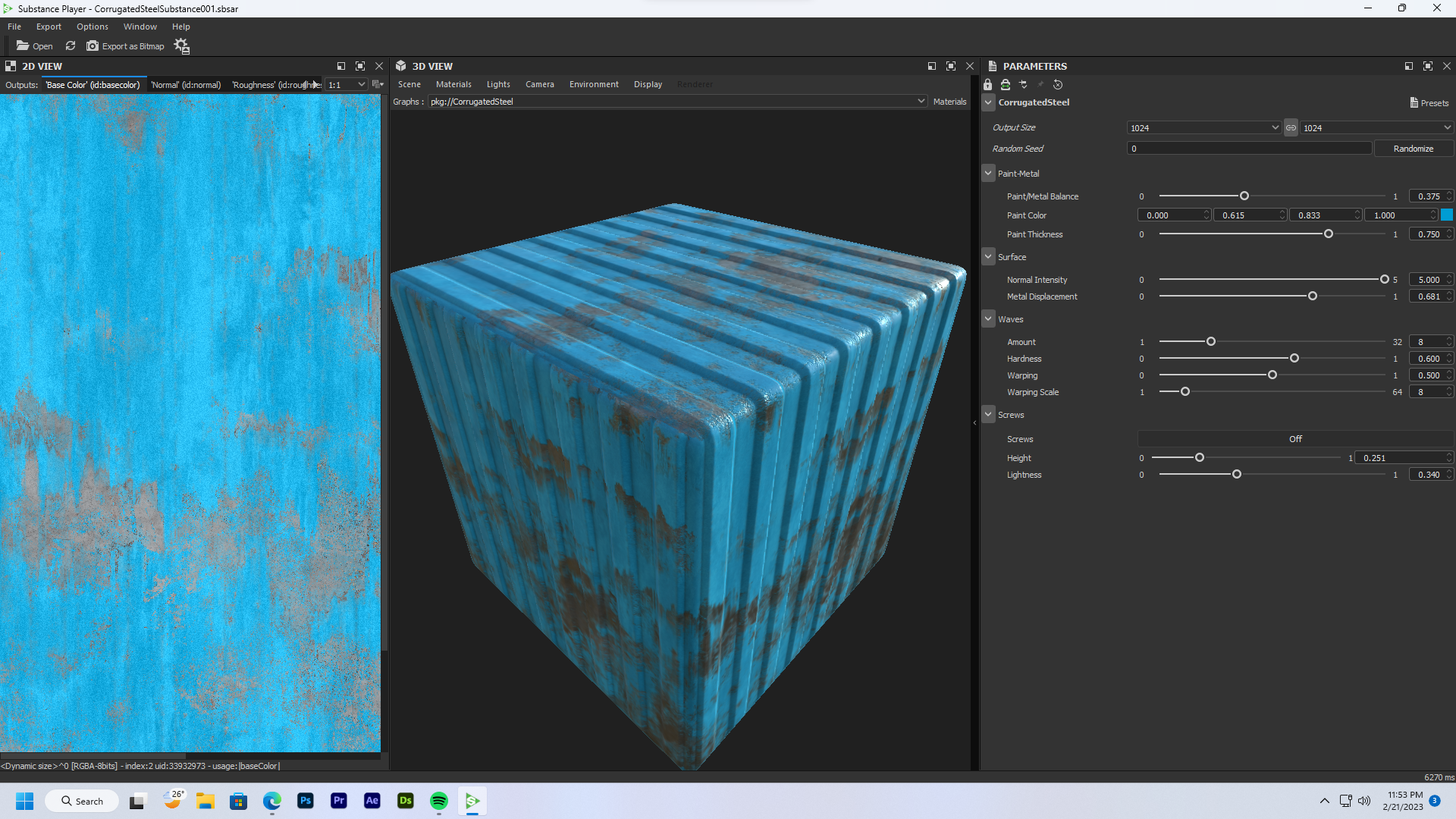Switch to the 'Normal' output tab
This screenshot has width=1456, height=819.
[x=186, y=85]
